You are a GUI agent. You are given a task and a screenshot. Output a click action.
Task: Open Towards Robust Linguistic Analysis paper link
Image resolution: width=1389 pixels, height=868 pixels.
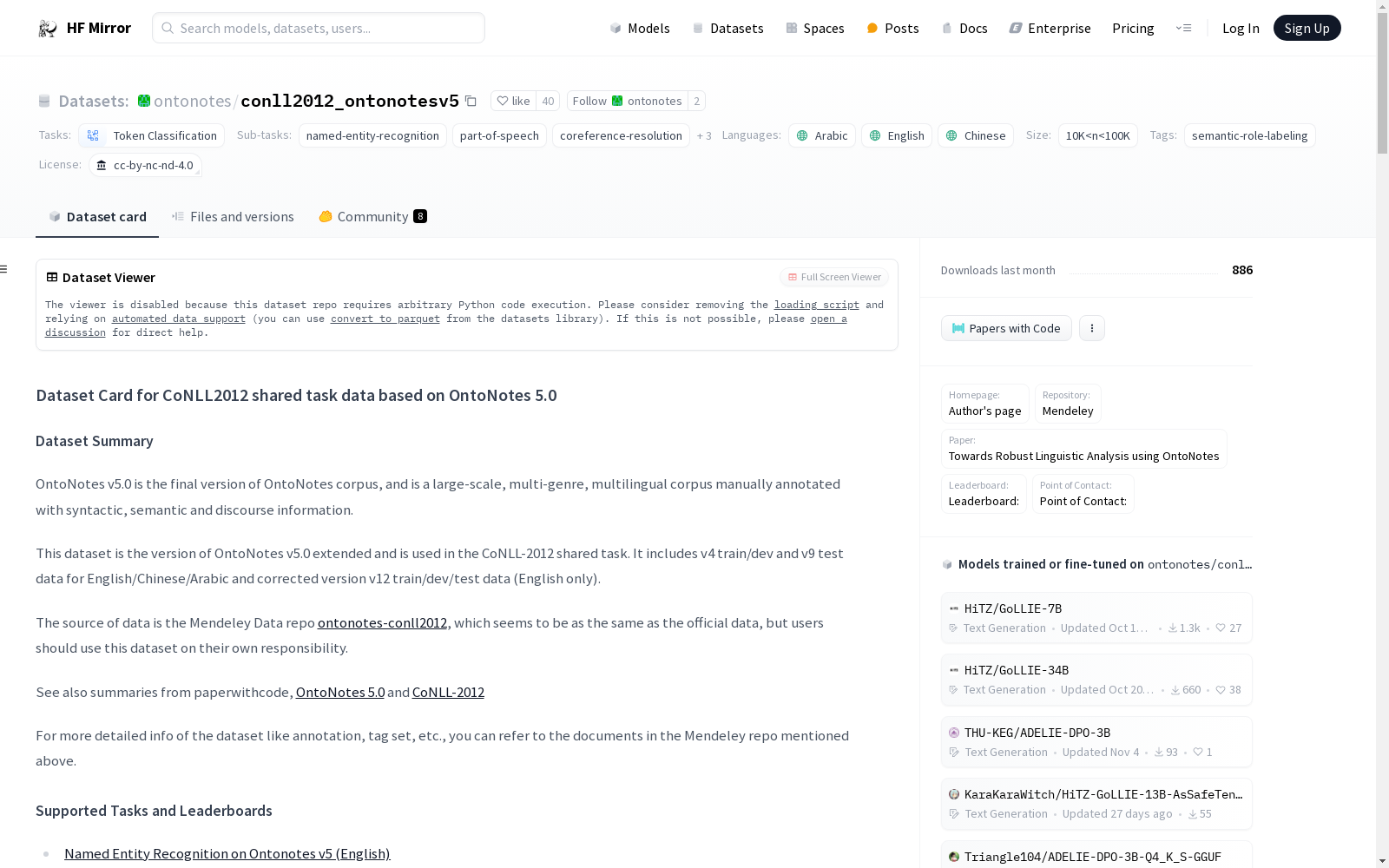(x=1083, y=449)
